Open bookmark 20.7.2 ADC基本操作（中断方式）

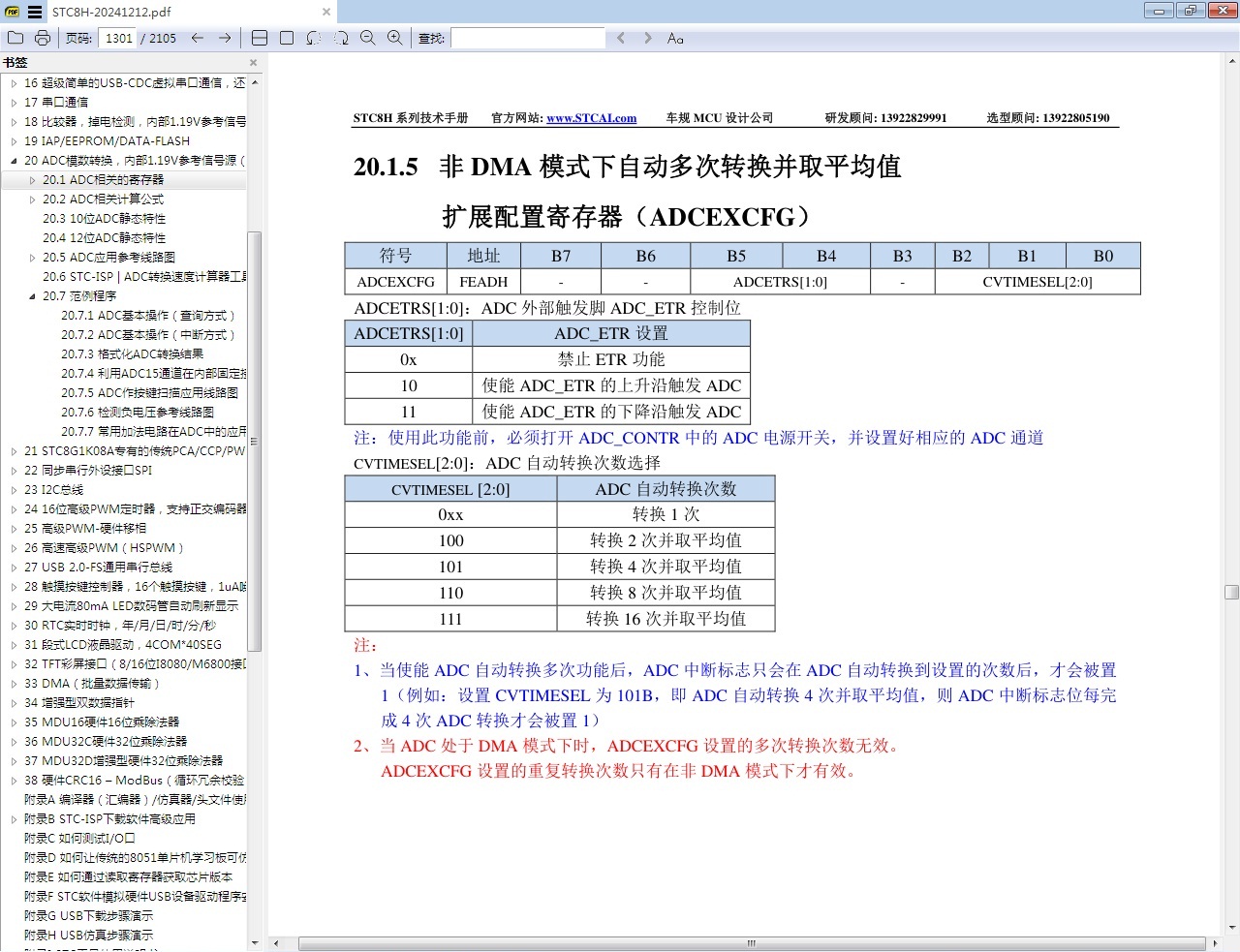pyautogui.click(x=148, y=335)
